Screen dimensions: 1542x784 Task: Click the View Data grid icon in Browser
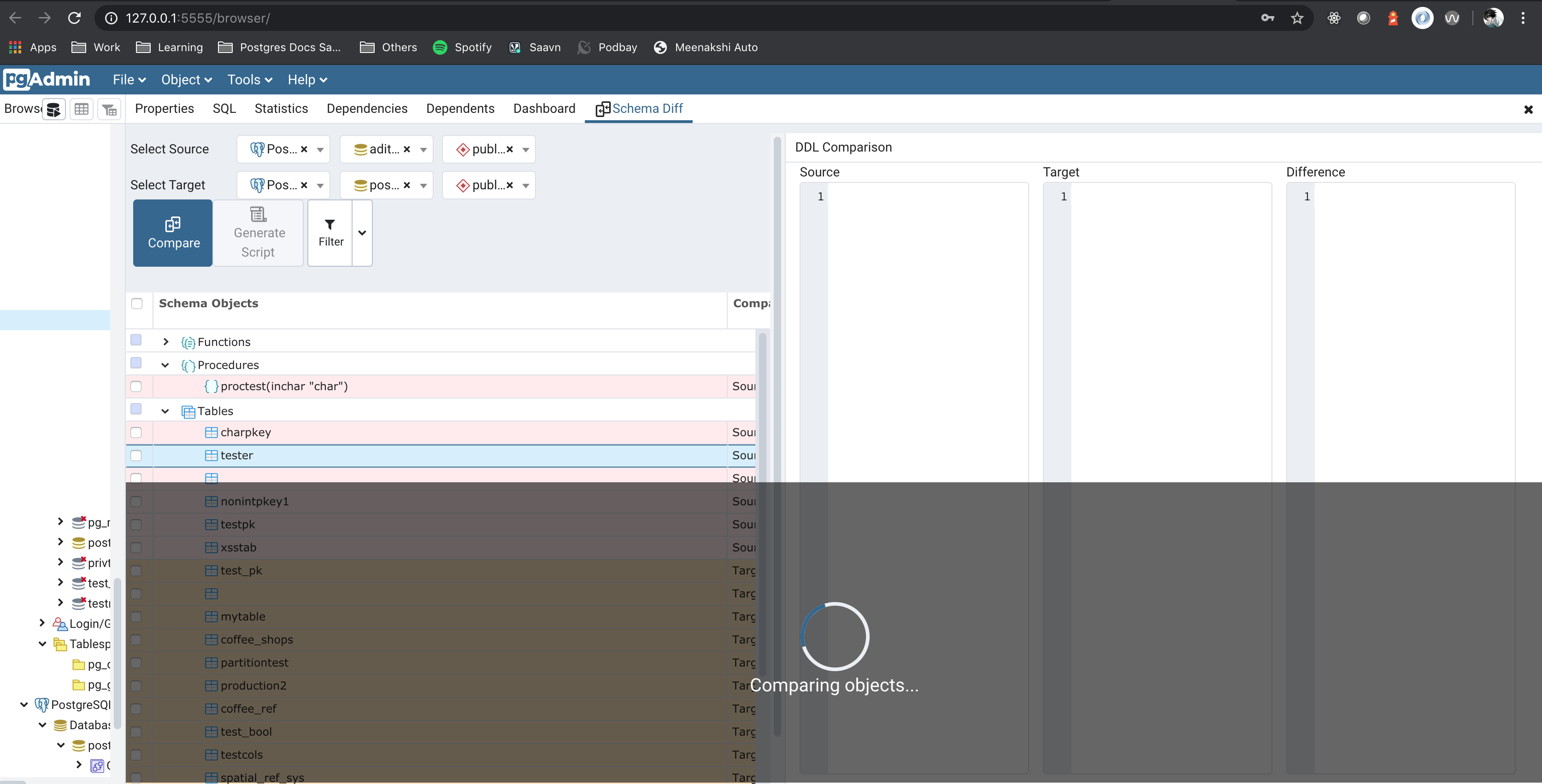click(82, 110)
